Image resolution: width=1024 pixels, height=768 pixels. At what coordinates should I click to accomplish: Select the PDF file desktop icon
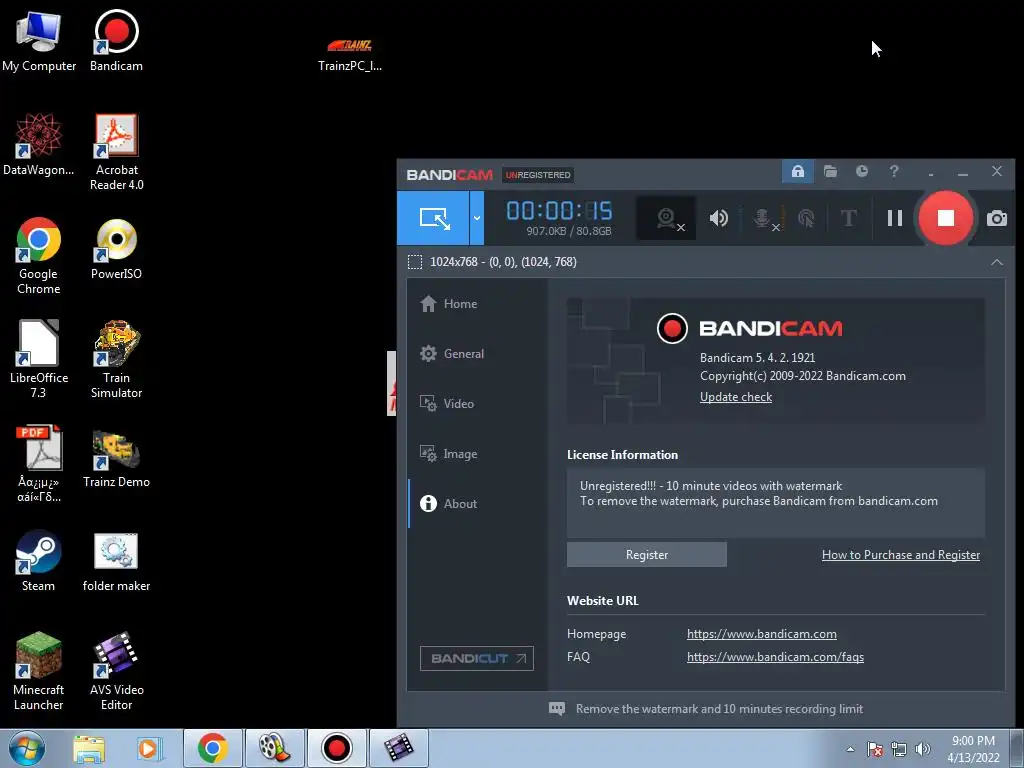pyautogui.click(x=39, y=464)
